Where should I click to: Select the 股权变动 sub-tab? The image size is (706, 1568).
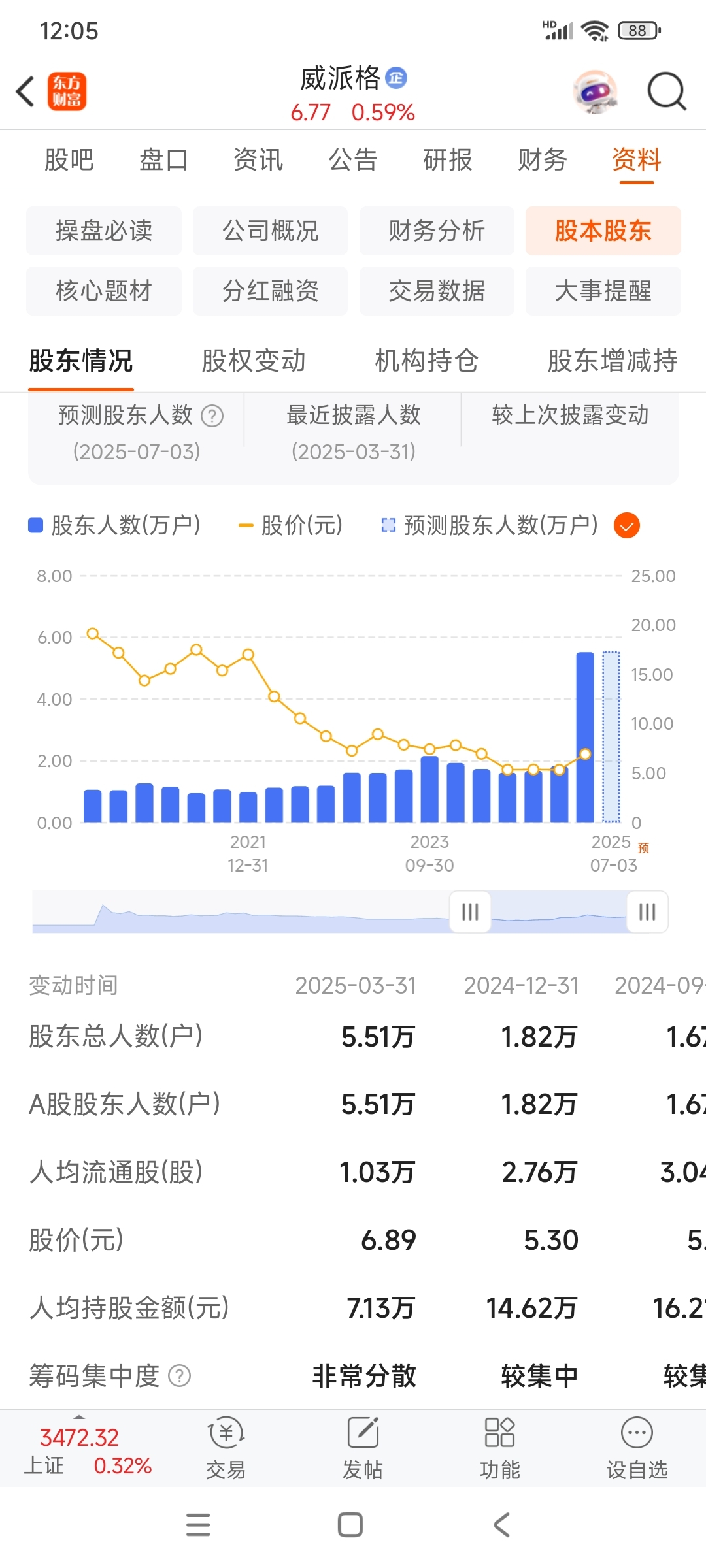(254, 361)
